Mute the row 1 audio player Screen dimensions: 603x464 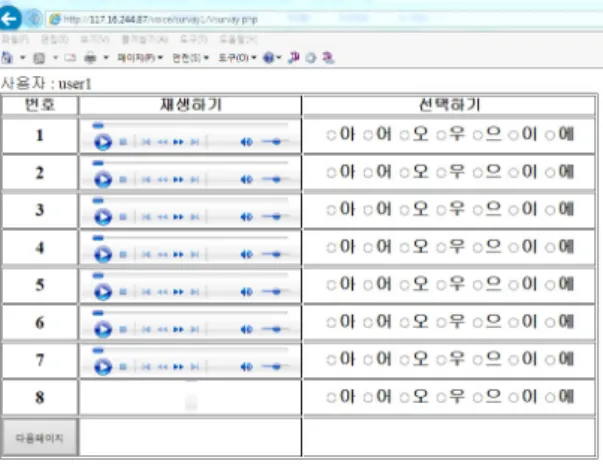(x=246, y=142)
